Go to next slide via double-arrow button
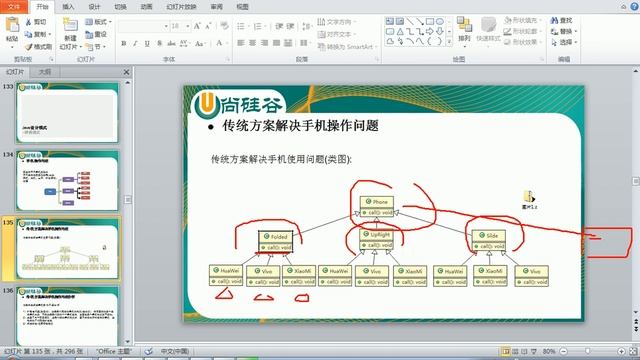 (x=636, y=328)
